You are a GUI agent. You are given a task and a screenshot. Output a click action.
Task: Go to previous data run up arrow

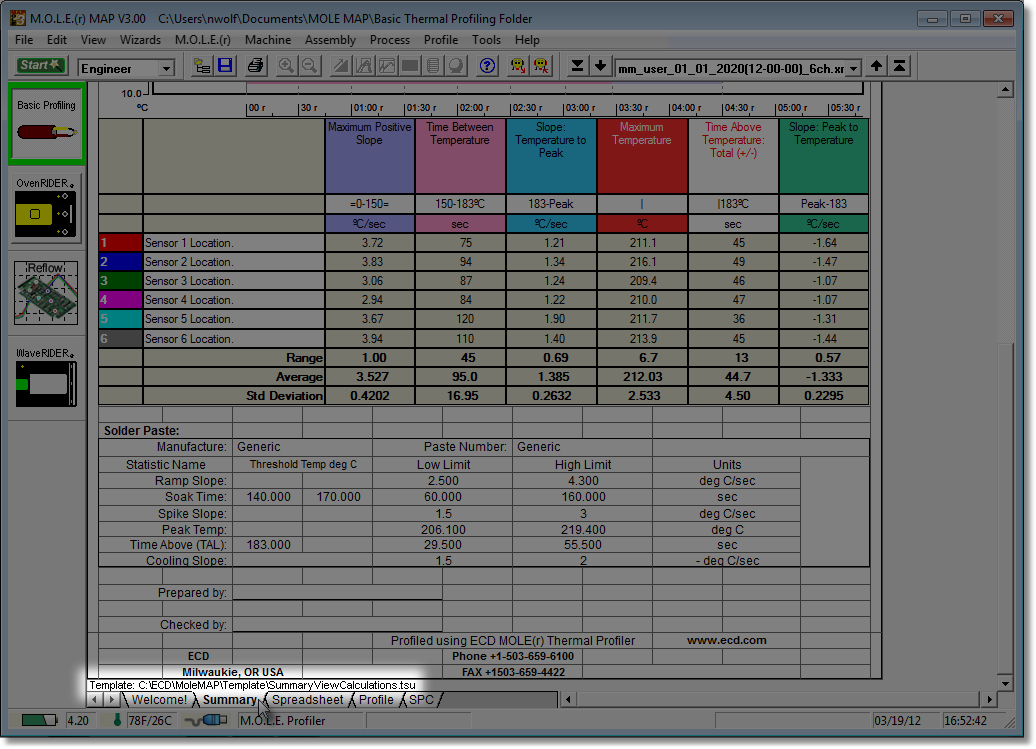coord(876,66)
